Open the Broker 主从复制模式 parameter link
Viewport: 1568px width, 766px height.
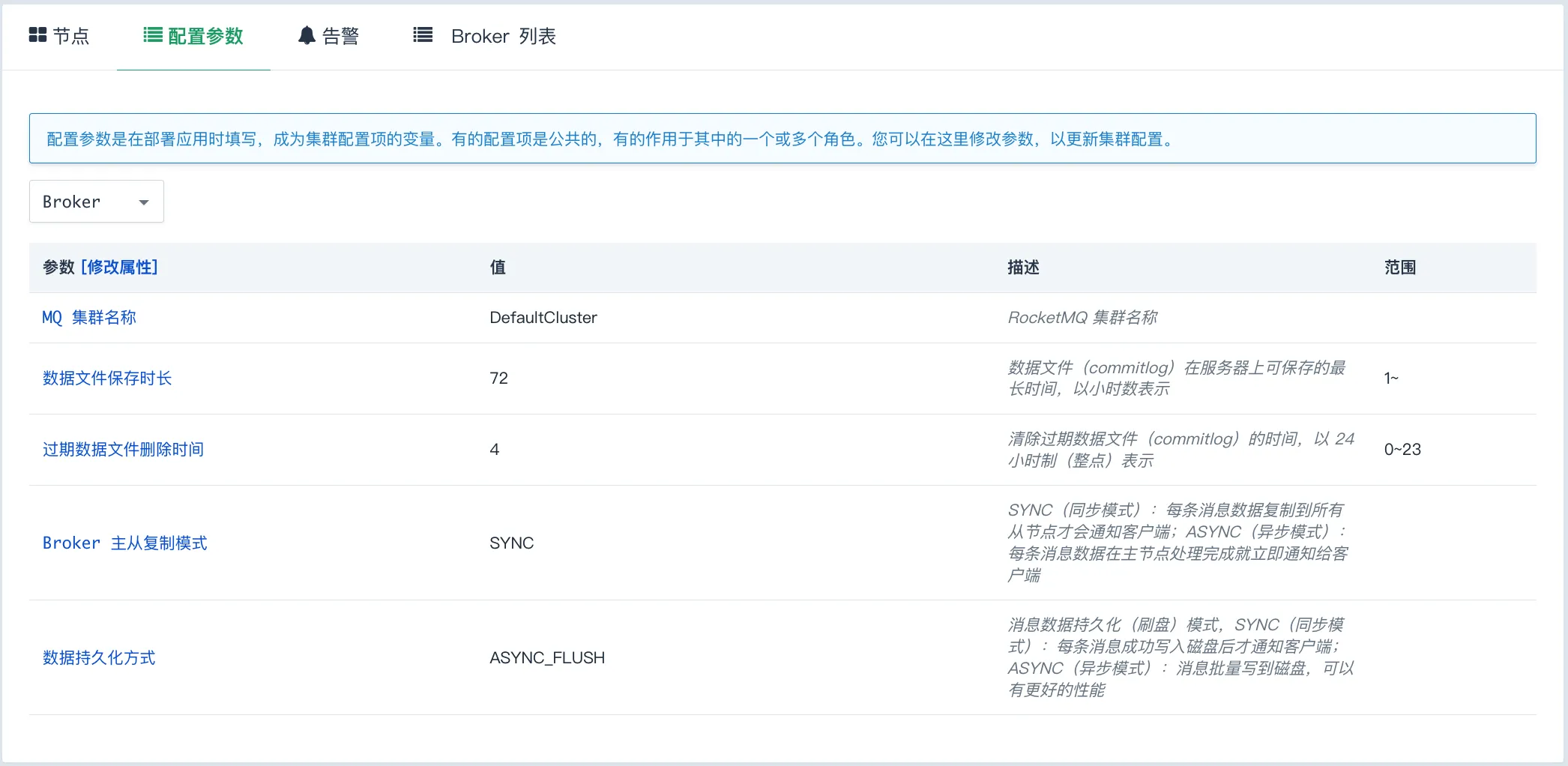click(x=124, y=543)
